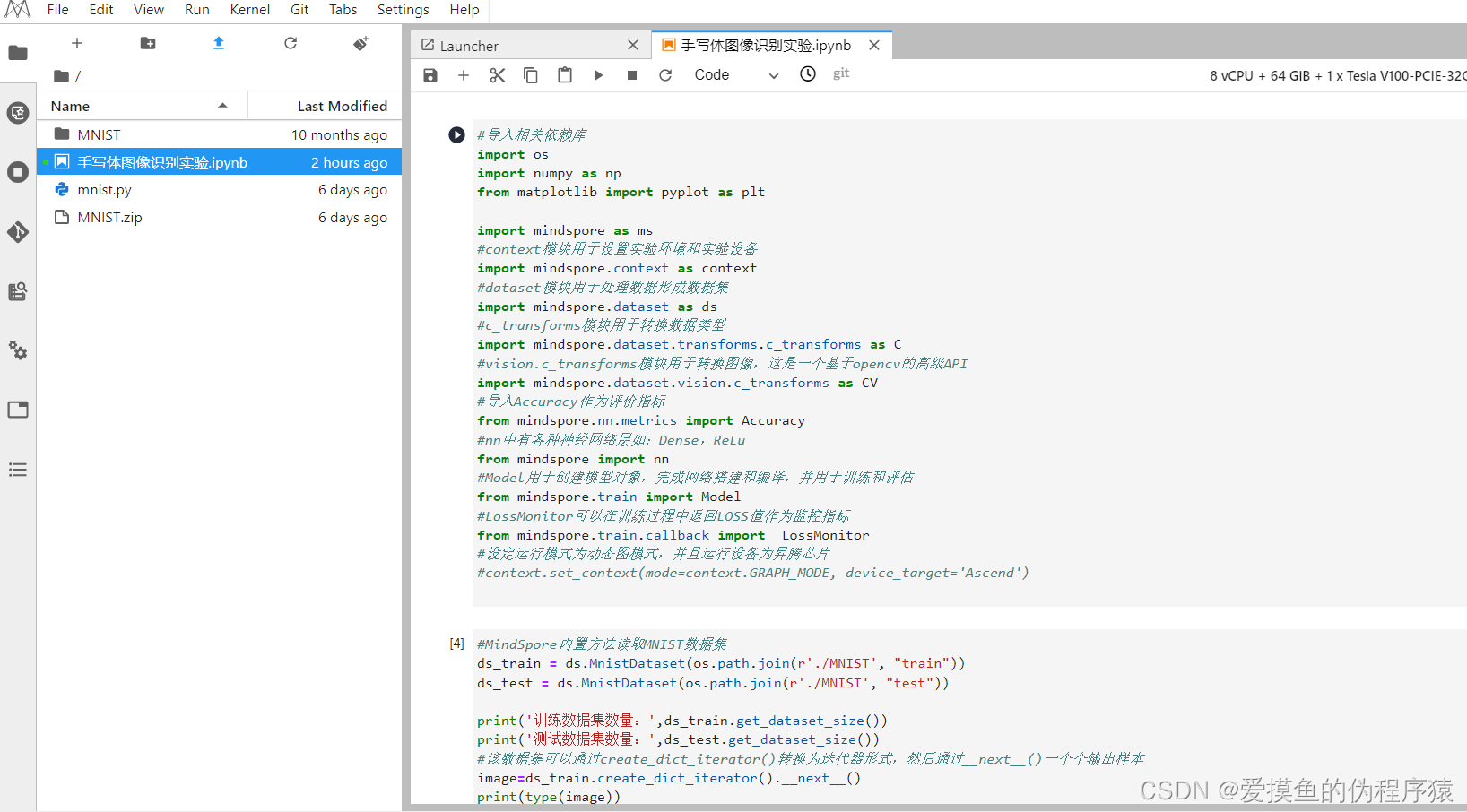Viewport: 1467px width, 812px height.
Task: Open the View menu
Action: pyautogui.click(x=149, y=10)
